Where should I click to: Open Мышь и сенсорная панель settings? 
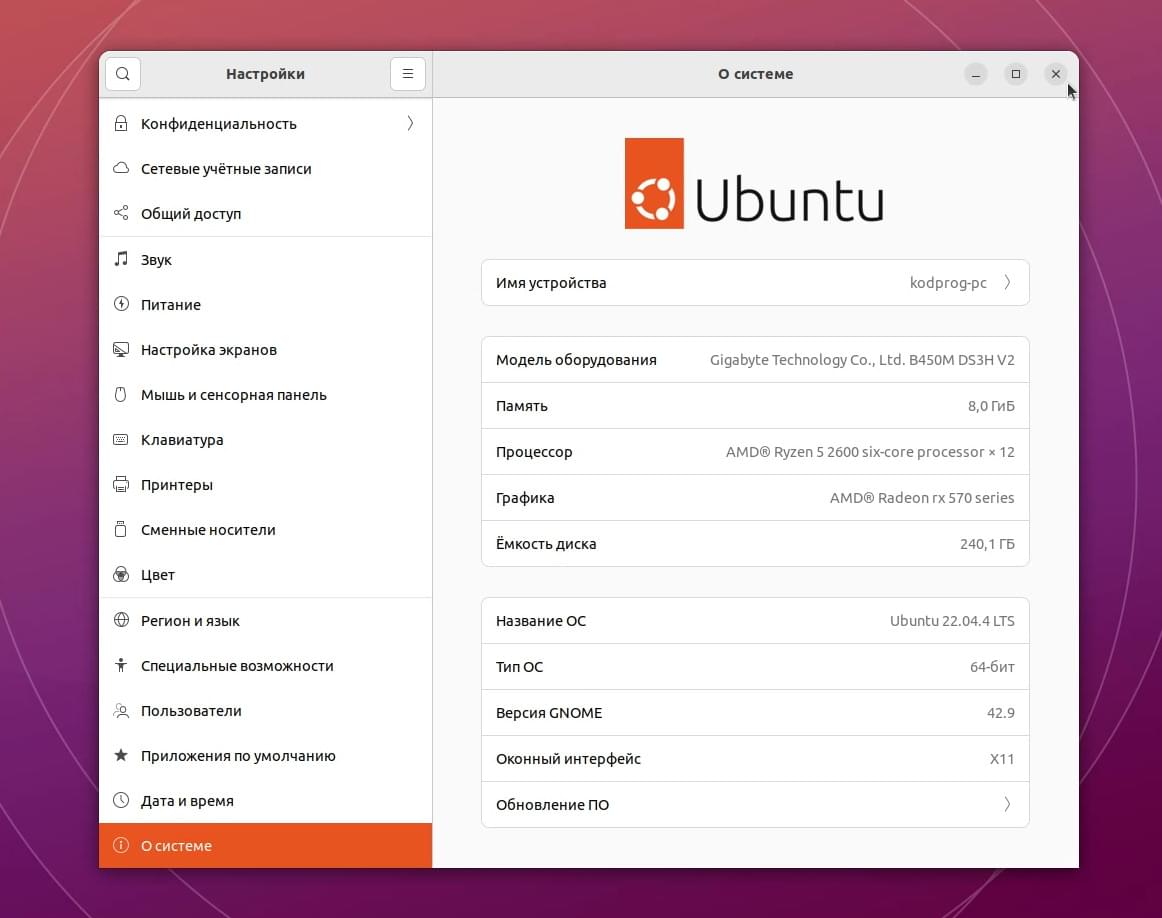[265, 395]
